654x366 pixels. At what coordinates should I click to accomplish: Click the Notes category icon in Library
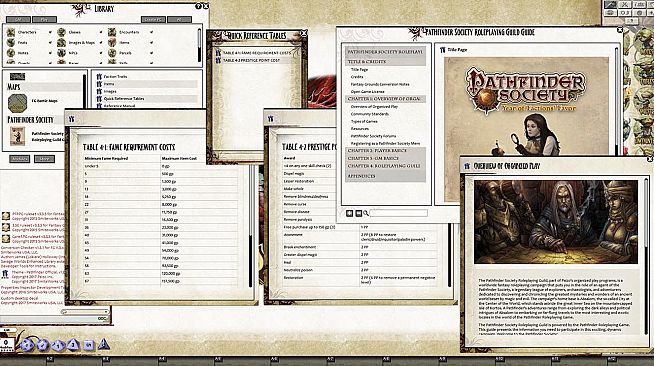[11, 53]
